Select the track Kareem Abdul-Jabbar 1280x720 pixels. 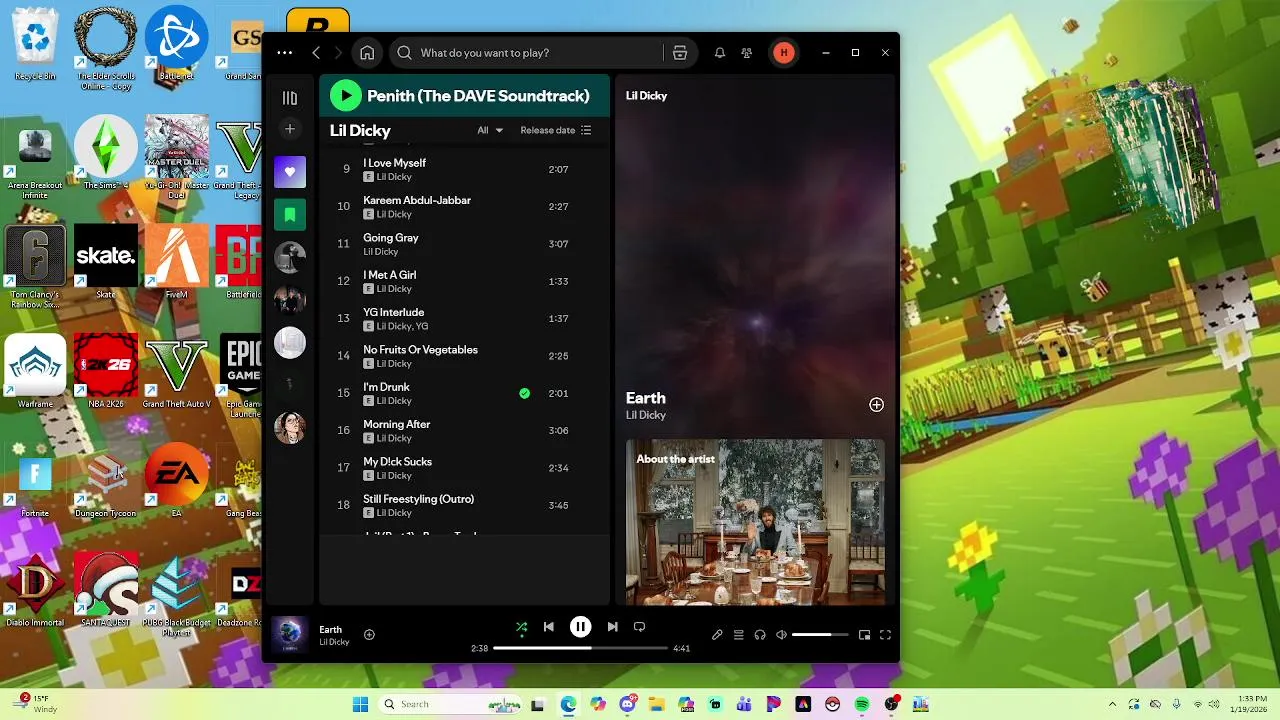[x=464, y=207]
